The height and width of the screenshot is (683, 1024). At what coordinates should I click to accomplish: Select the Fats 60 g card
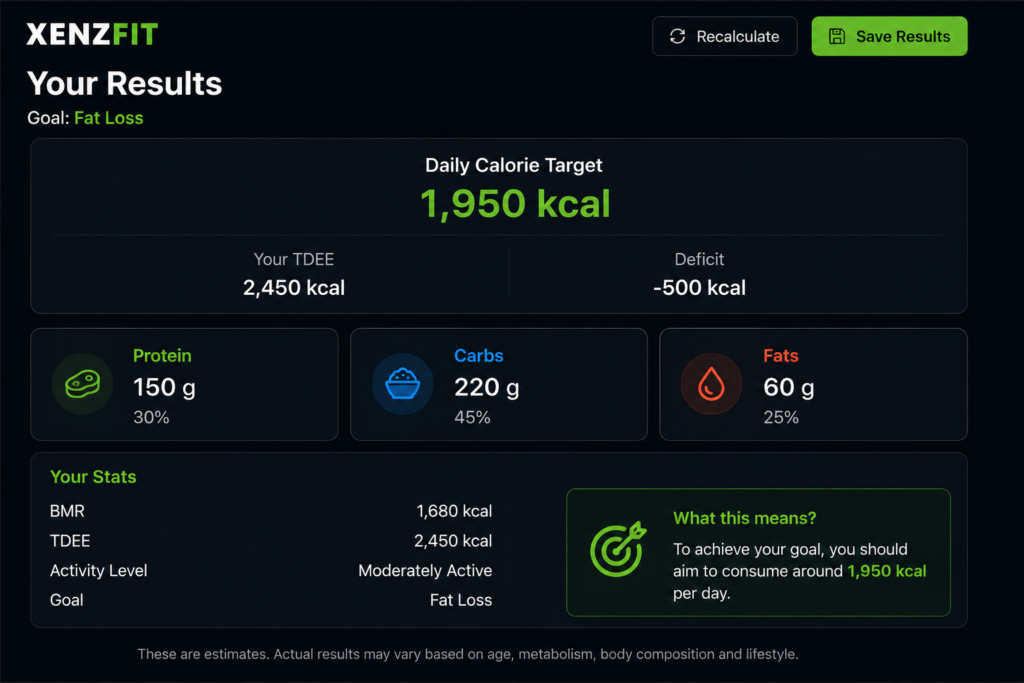point(813,385)
